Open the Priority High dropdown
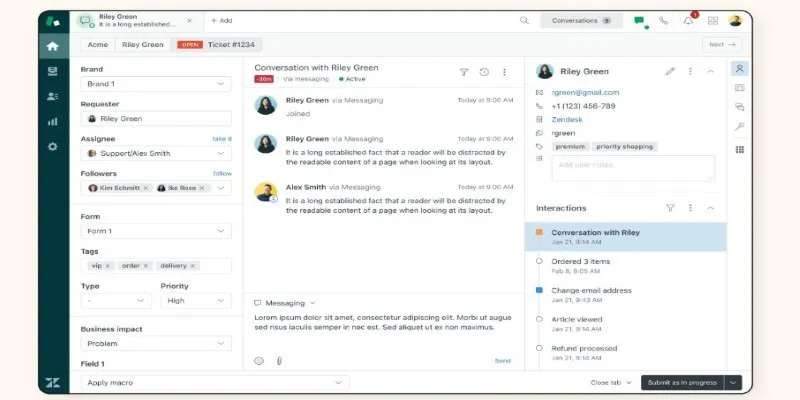The image size is (800, 400). coord(196,301)
